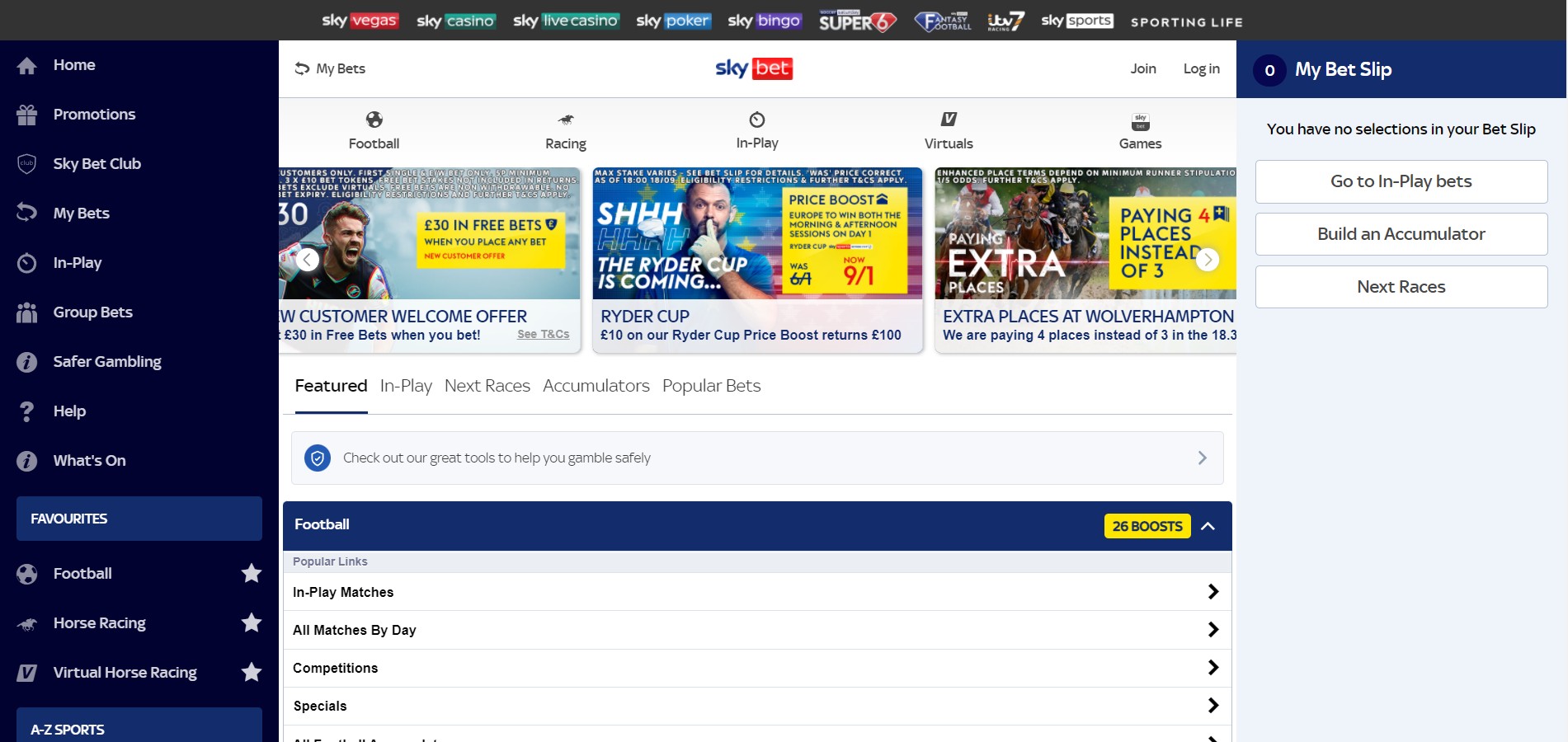Viewport: 1568px width, 742px height.
Task: Switch to the Accumulators tab
Action: click(596, 386)
